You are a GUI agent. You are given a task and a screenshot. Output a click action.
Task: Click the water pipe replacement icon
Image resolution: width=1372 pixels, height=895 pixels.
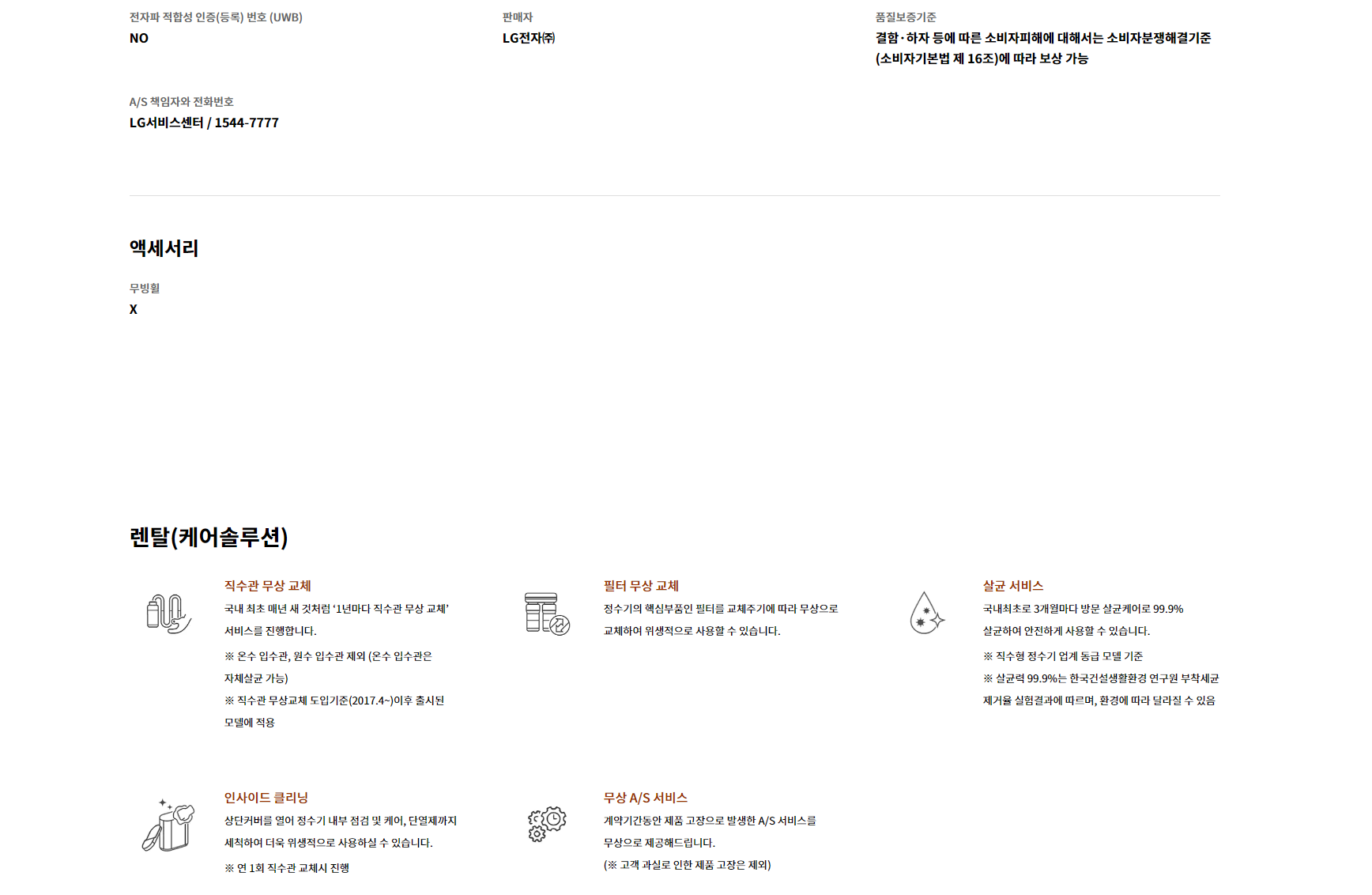pos(168,614)
